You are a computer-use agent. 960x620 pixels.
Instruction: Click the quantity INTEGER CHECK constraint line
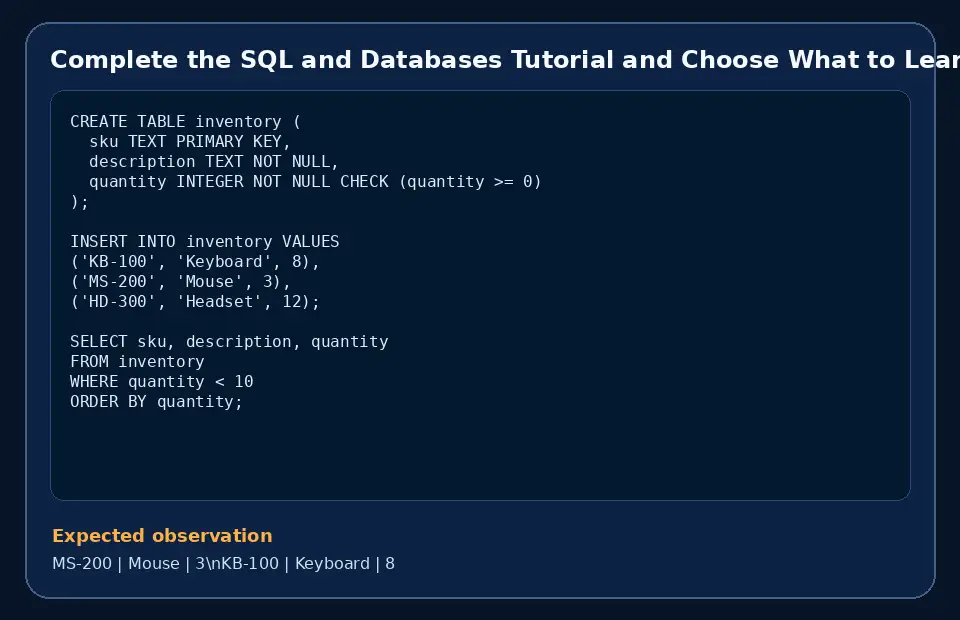point(315,182)
